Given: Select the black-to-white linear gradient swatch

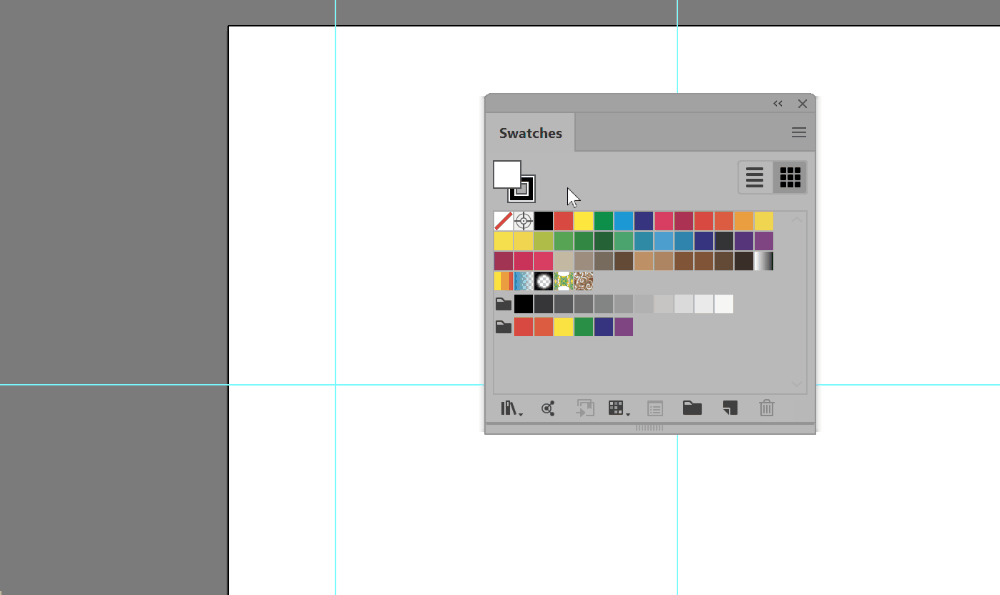Looking at the screenshot, I should point(763,261).
